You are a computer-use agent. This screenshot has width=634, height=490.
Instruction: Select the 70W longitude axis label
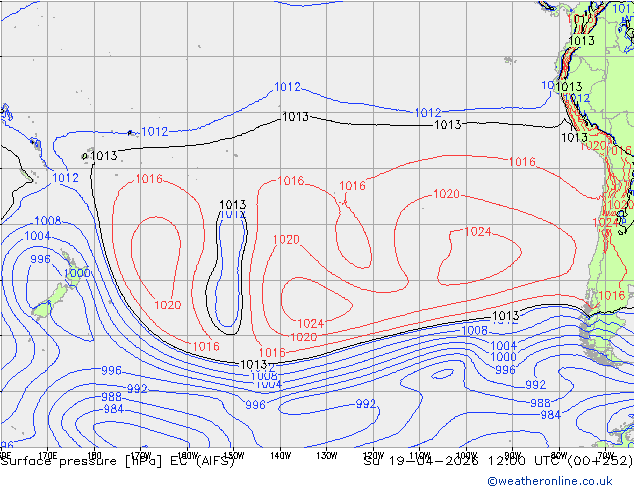pos(605,455)
